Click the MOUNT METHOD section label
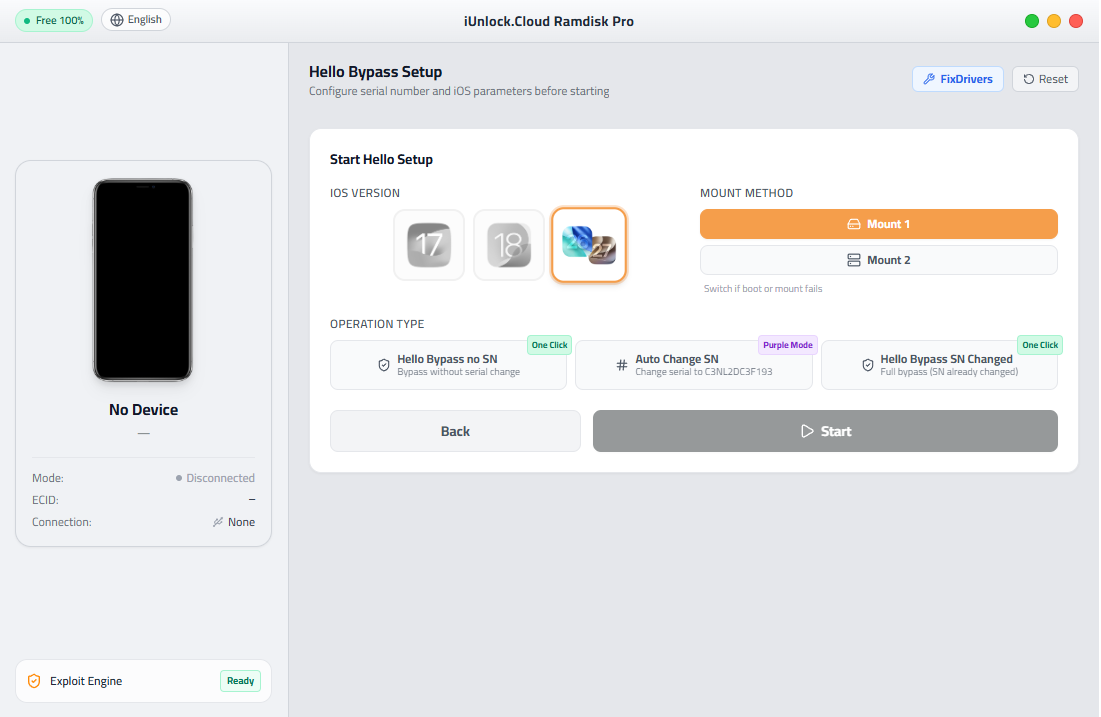This screenshot has width=1101, height=717. [x=746, y=193]
